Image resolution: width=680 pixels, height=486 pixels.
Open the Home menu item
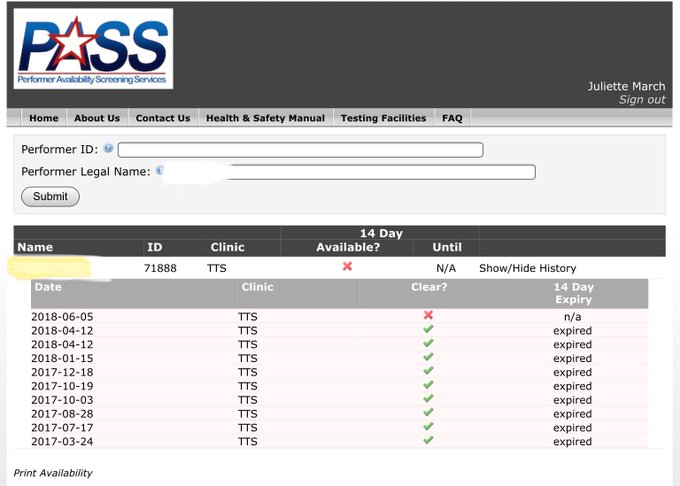click(44, 118)
